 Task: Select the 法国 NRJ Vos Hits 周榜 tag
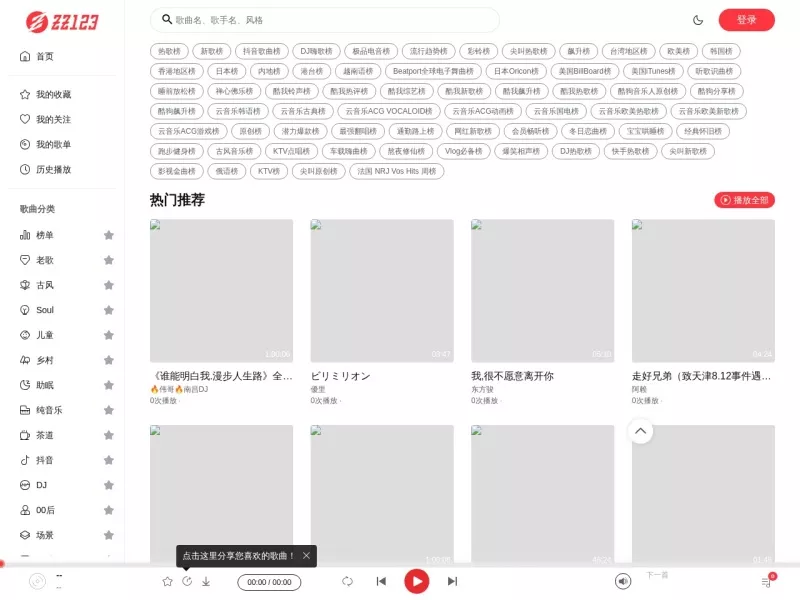pyautogui.click(x=396, y=171)
